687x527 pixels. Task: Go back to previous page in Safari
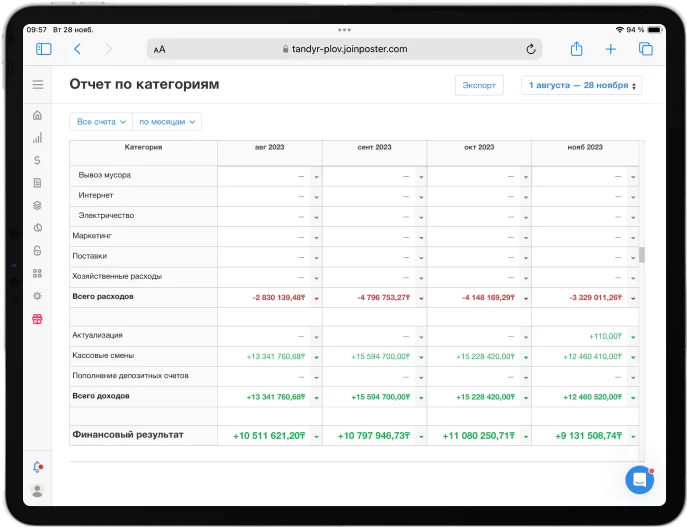click(x=77, y=49)
